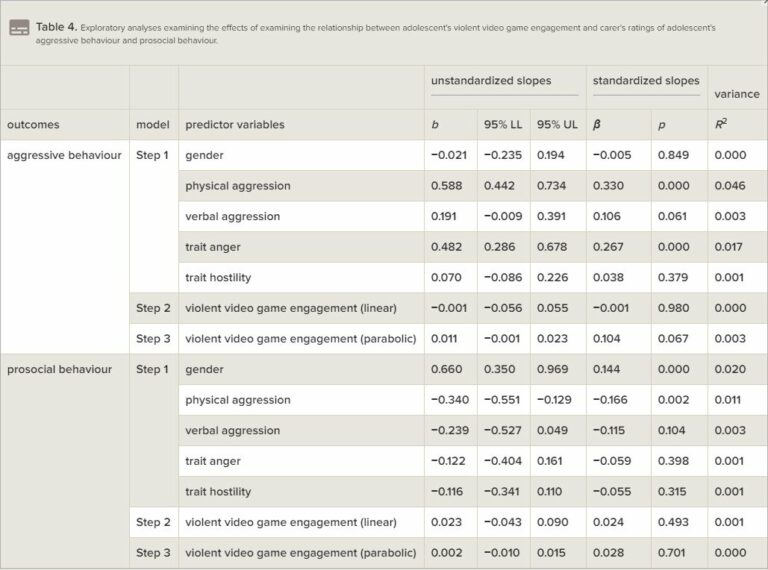
Task: Click the last row's 0.701 p-value
Action: coord(672,553)
